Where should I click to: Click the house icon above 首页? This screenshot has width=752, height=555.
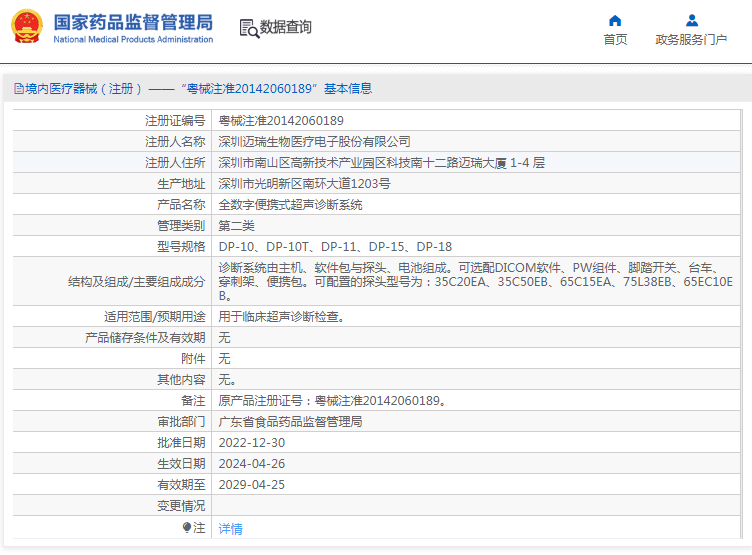pyautogui.click(x=615, y=20)
